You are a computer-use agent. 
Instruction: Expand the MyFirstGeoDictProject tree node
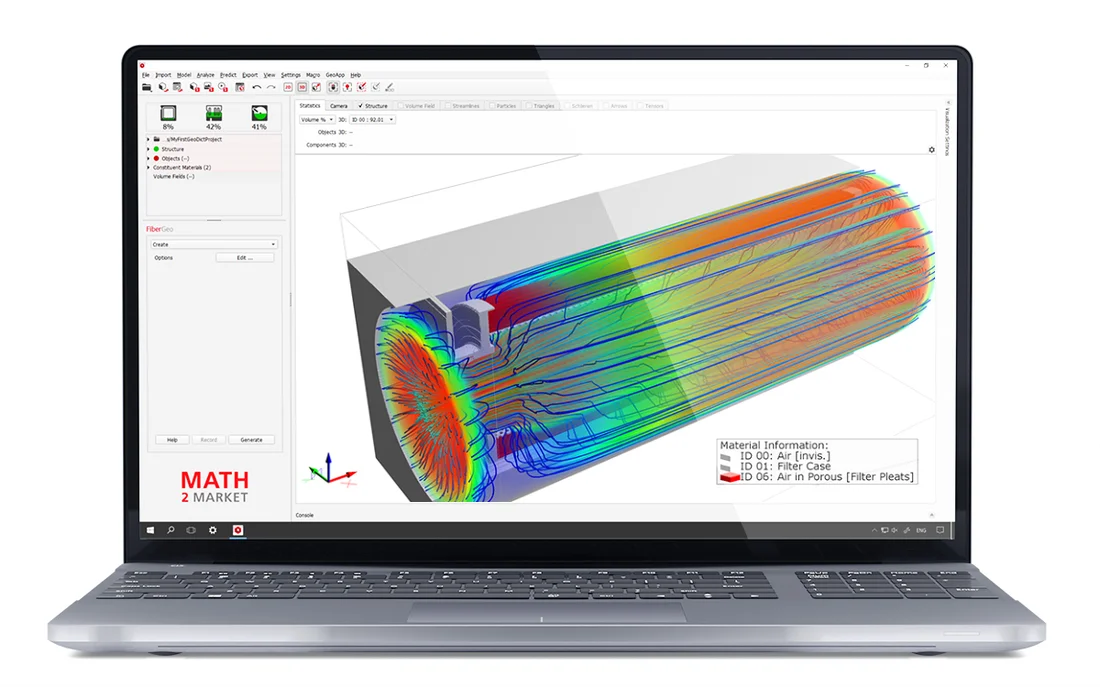(148, 139)
